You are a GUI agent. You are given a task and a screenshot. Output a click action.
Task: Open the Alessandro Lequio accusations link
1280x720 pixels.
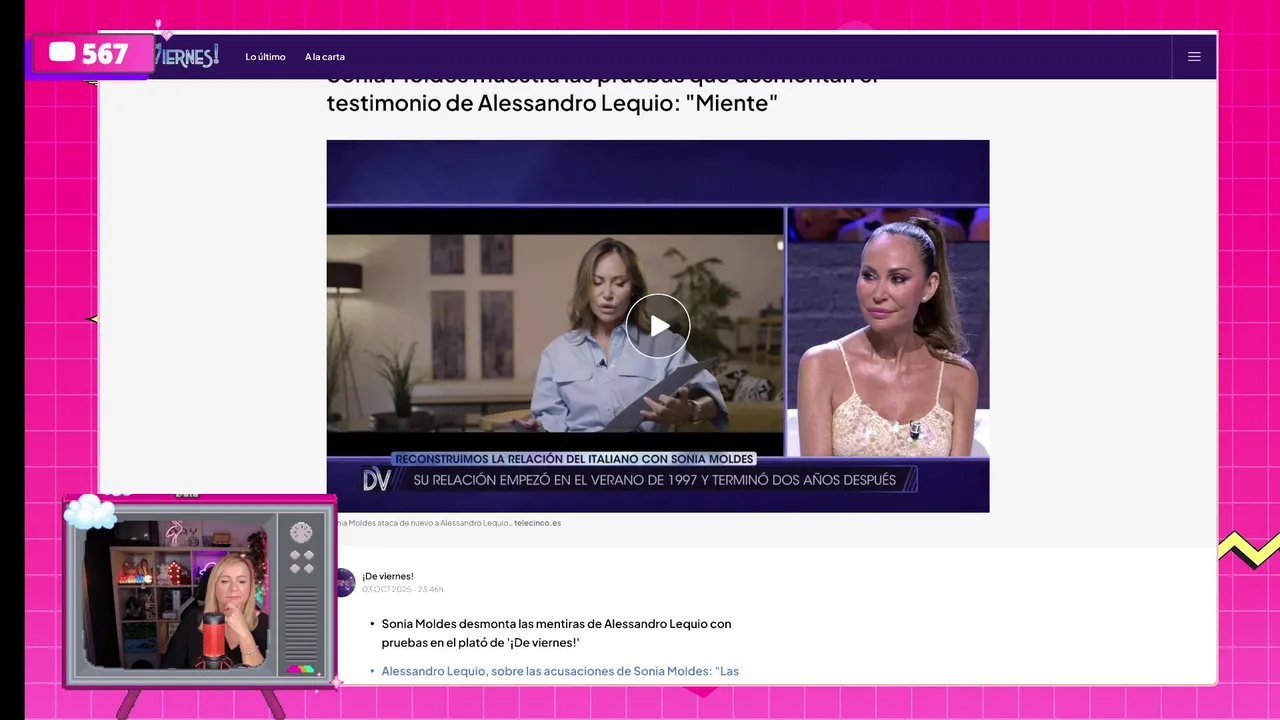pyautogui.click(x=560, y=671)
